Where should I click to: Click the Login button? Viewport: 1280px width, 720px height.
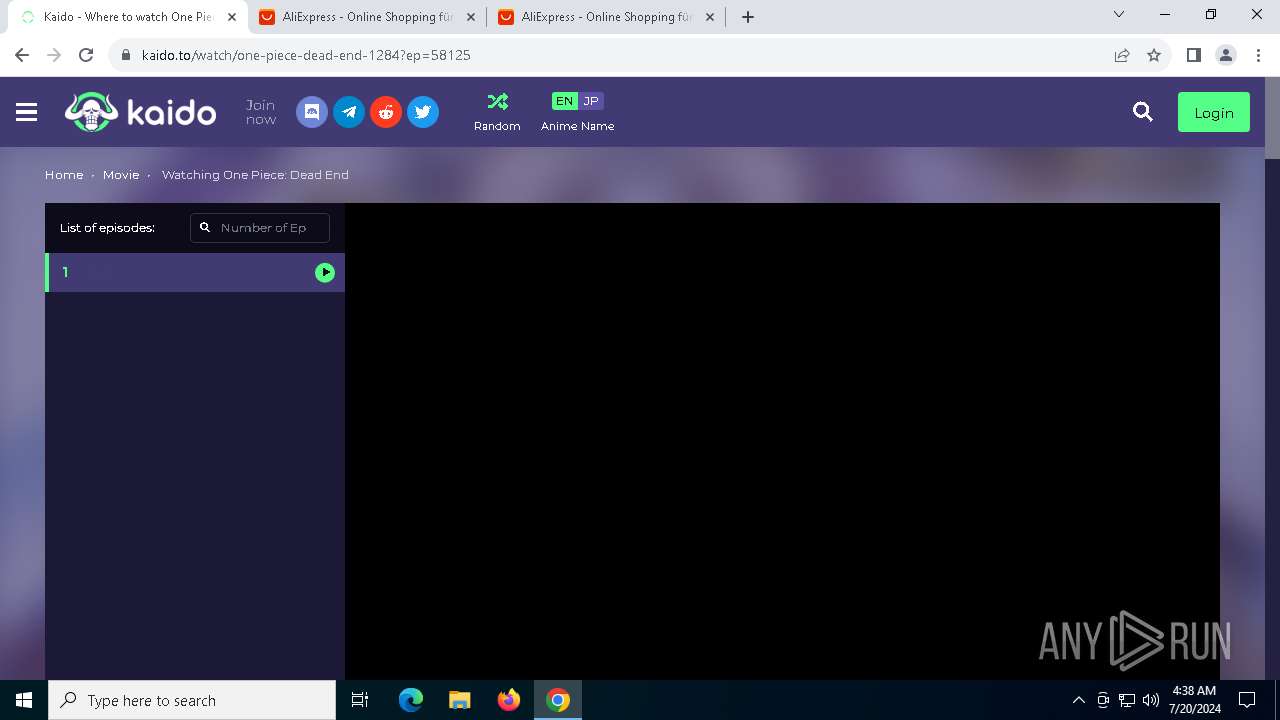tap(1214, 112)
